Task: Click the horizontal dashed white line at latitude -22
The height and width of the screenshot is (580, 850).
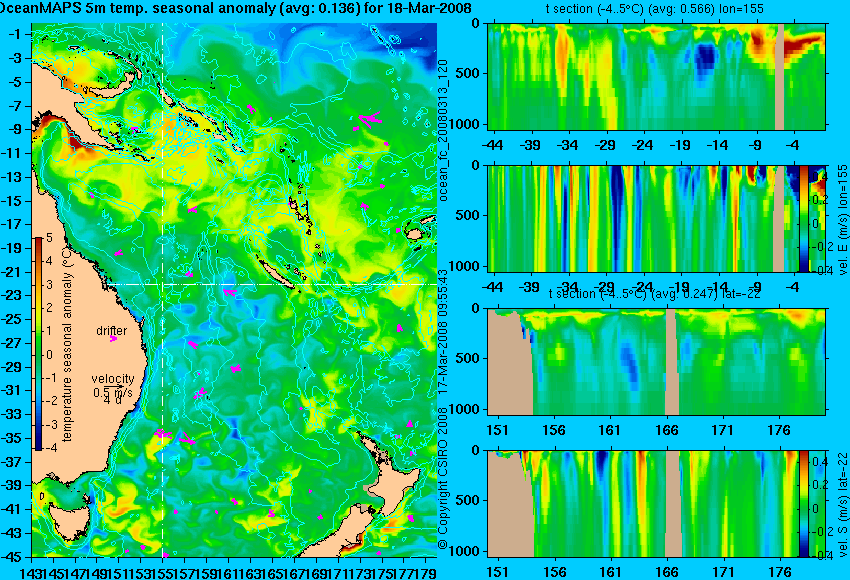Action: pyautogui.click(x=273, y=284)
